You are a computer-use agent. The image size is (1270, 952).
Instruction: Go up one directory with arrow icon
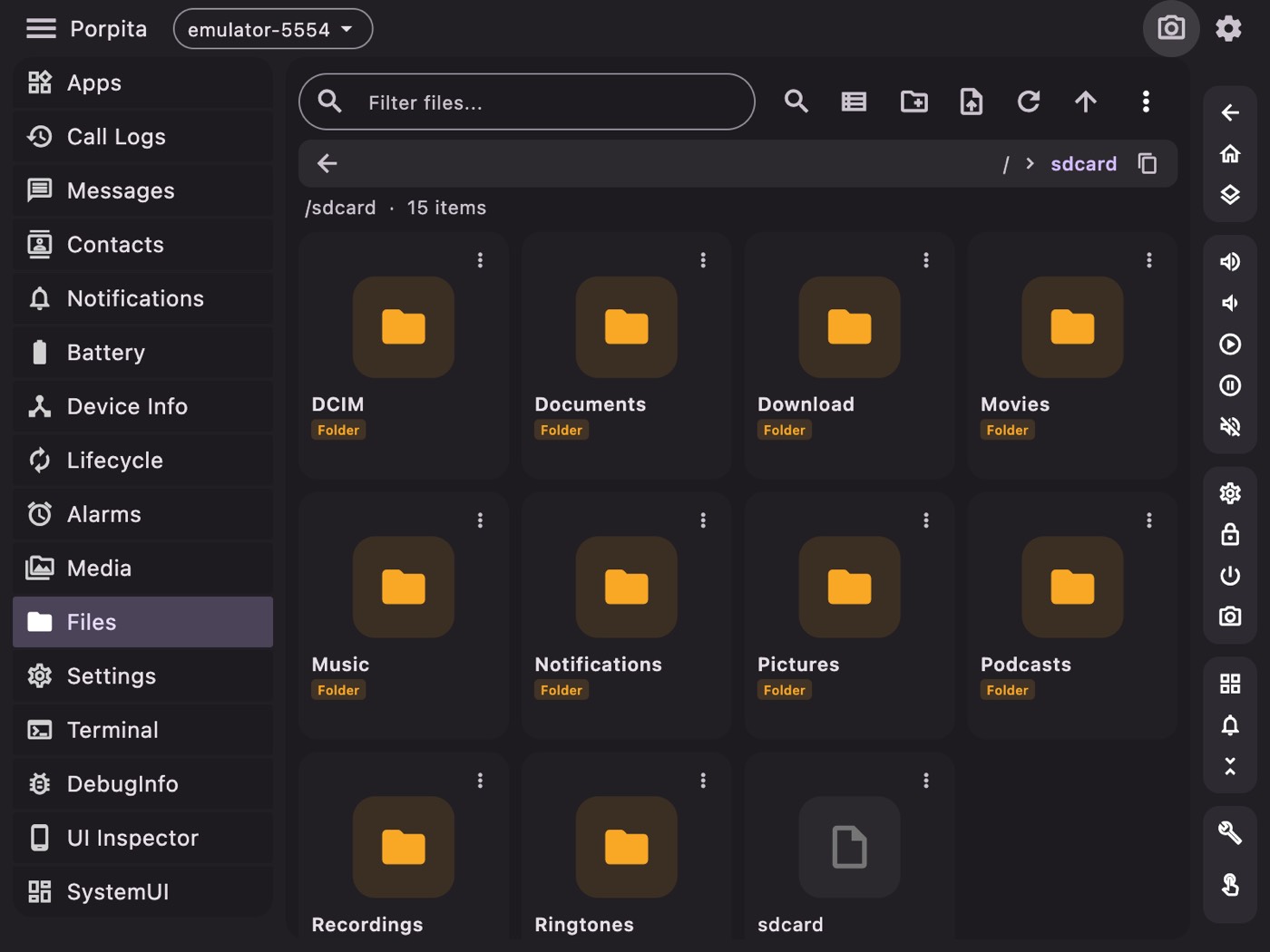point(1086,102)
